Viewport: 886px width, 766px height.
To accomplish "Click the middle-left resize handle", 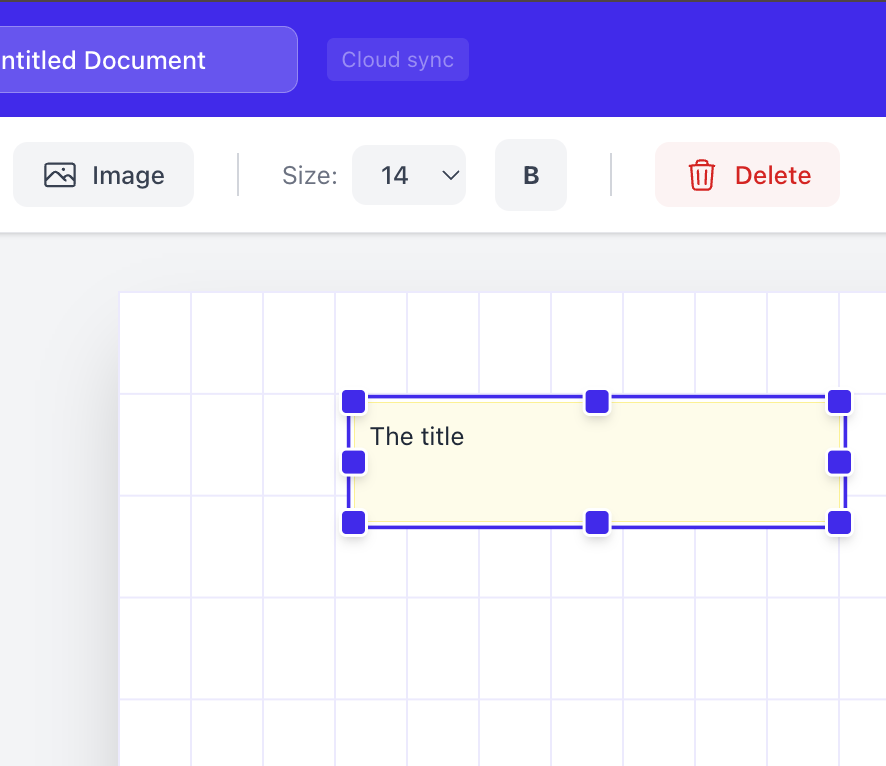I will (x=353, y=462).
